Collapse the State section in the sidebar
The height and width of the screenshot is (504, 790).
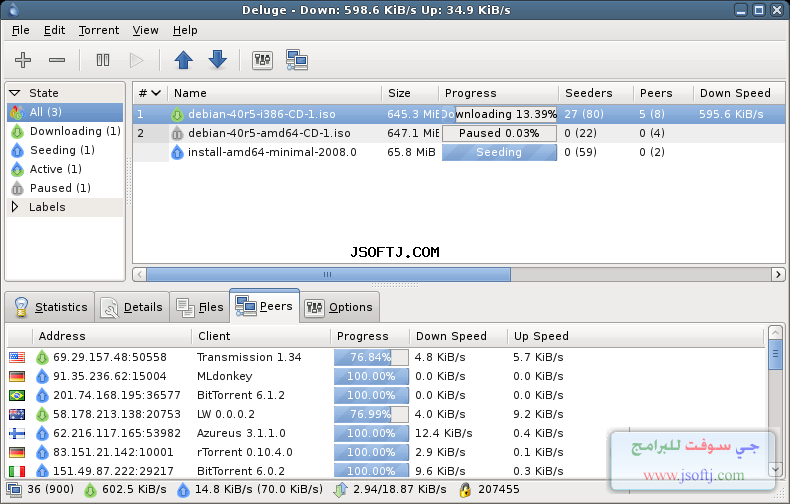coord(15,93)
